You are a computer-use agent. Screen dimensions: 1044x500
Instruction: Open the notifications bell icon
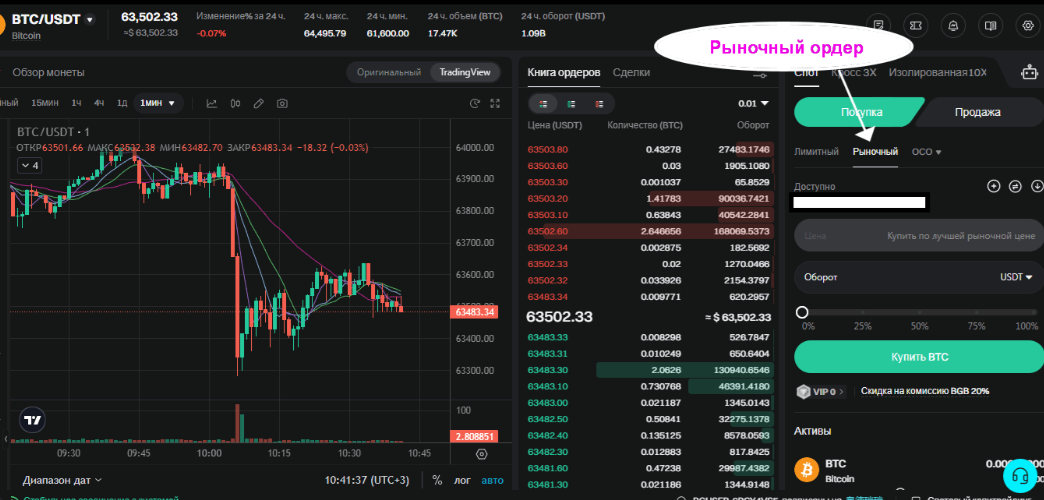click(x=953, y=25)
